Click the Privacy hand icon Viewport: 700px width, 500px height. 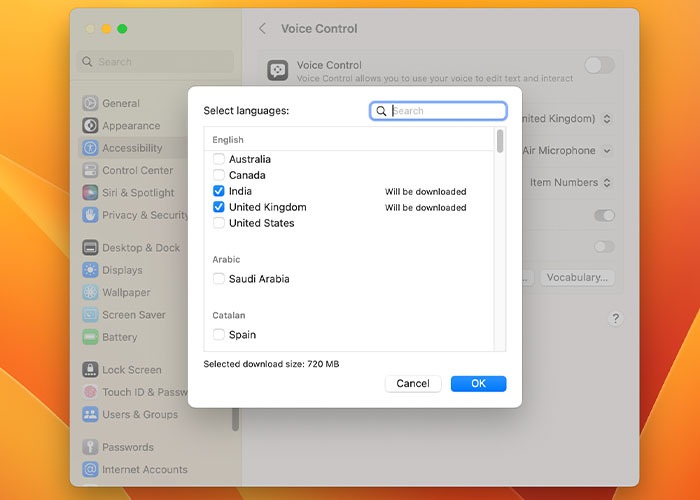pos(90,215)
